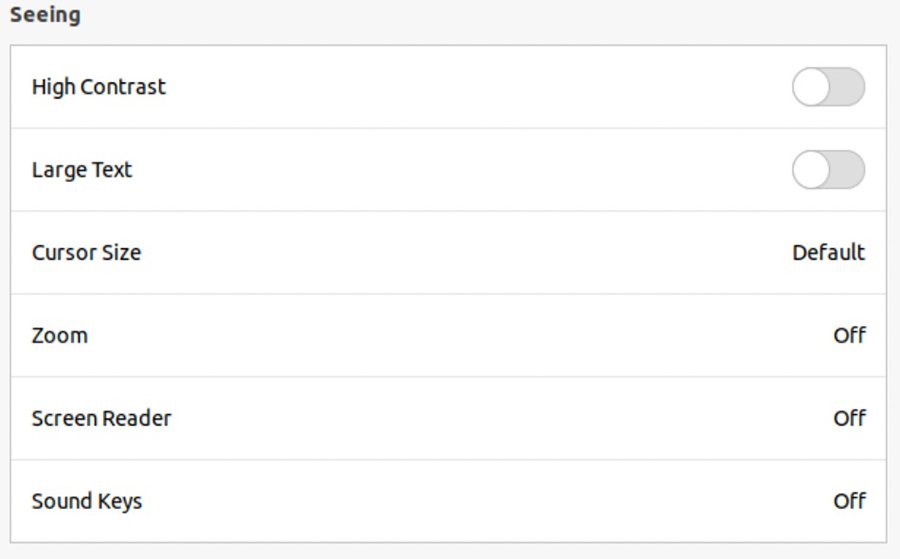Click the middle of the Sound Keys row
Image resolution: width=900 pixels, height=559 pixels.
pyautogui.click(x=448, y=501)
